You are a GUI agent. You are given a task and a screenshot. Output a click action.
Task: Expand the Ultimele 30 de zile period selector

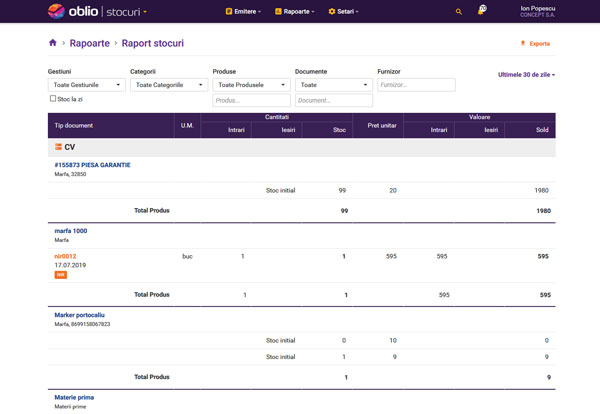pyautogui.click(x=526, y=75)
